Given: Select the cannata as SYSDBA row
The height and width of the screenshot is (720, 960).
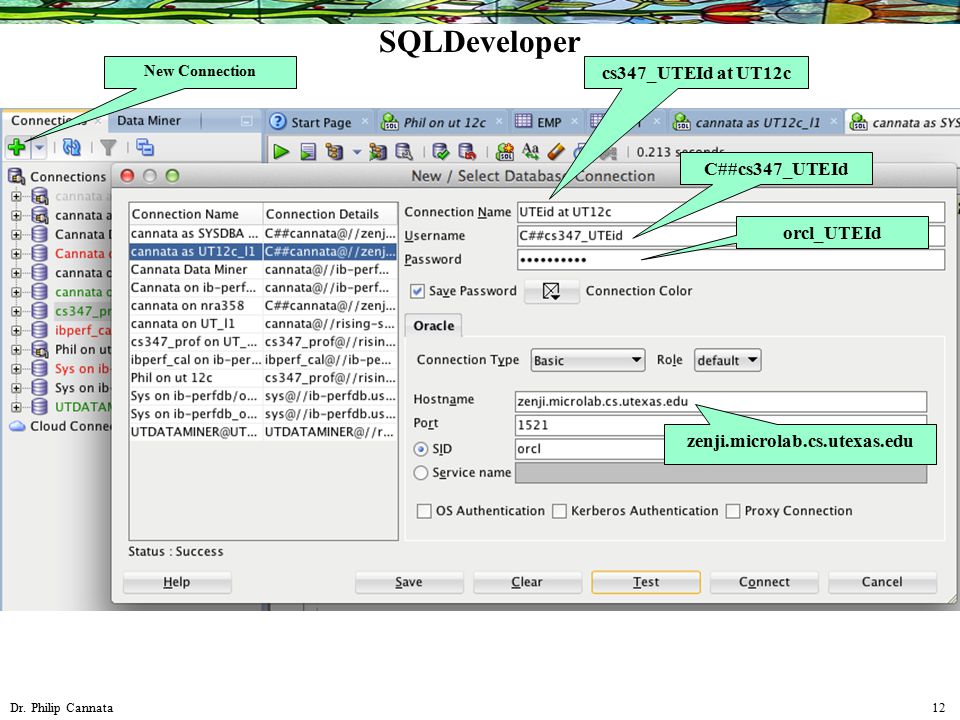Looking at the screenshot, I should coord(263,233).
